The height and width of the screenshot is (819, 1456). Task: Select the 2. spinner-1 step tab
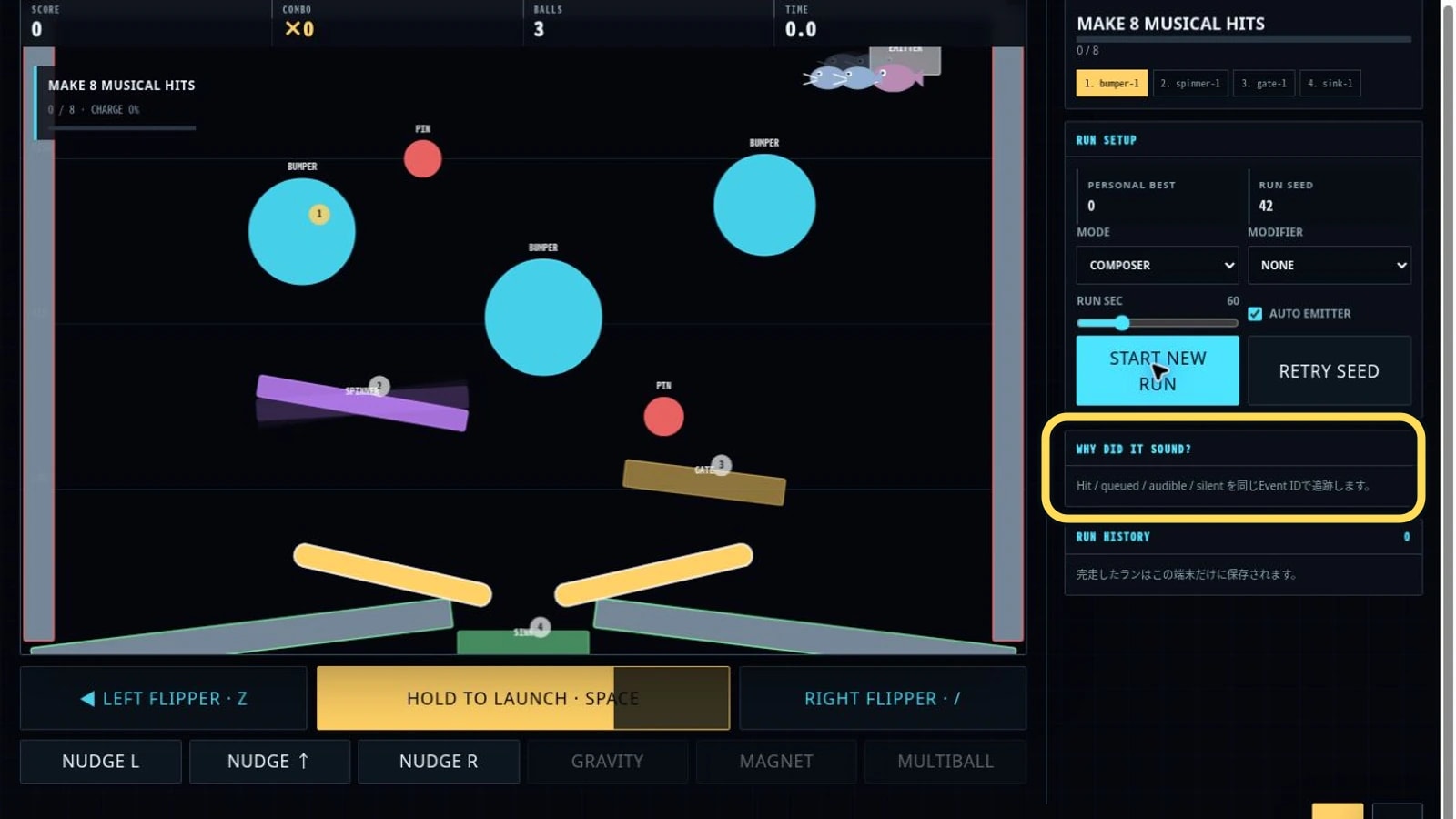pos(1190,83)
